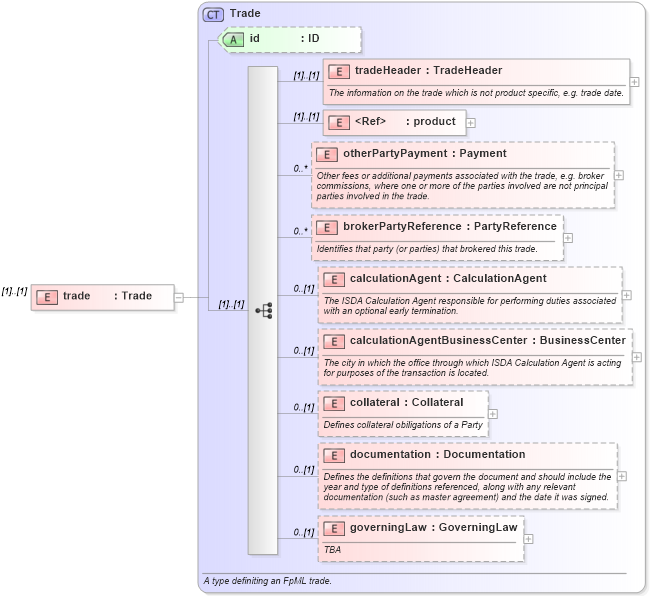Expand the collateral element

click(493, 414)
